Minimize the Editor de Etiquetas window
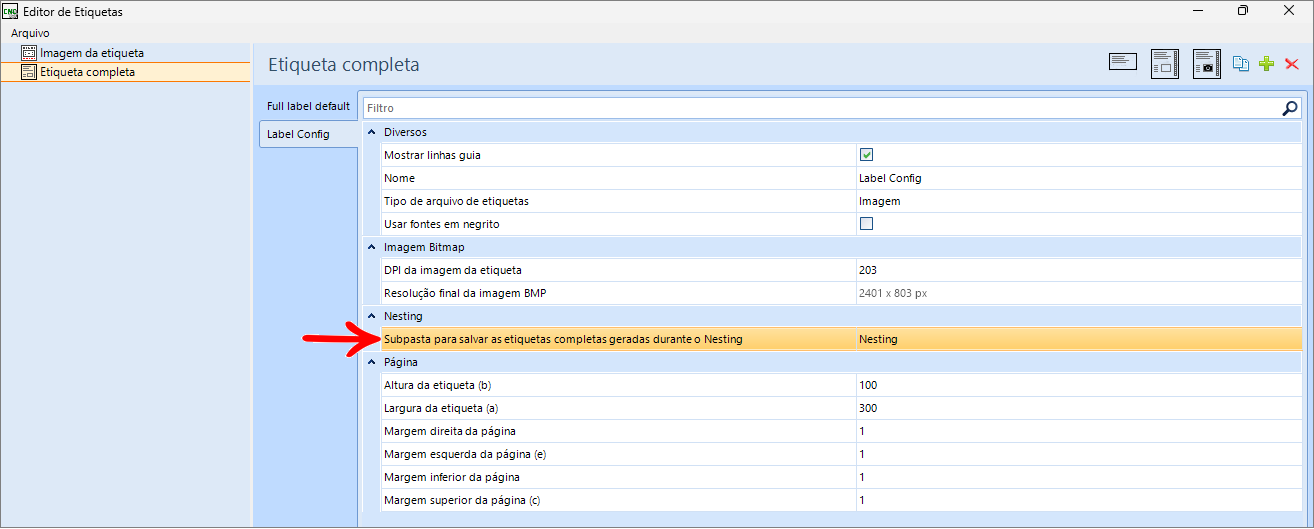The height and width of the screenshot is (529, 1314). coord(1197,11)
